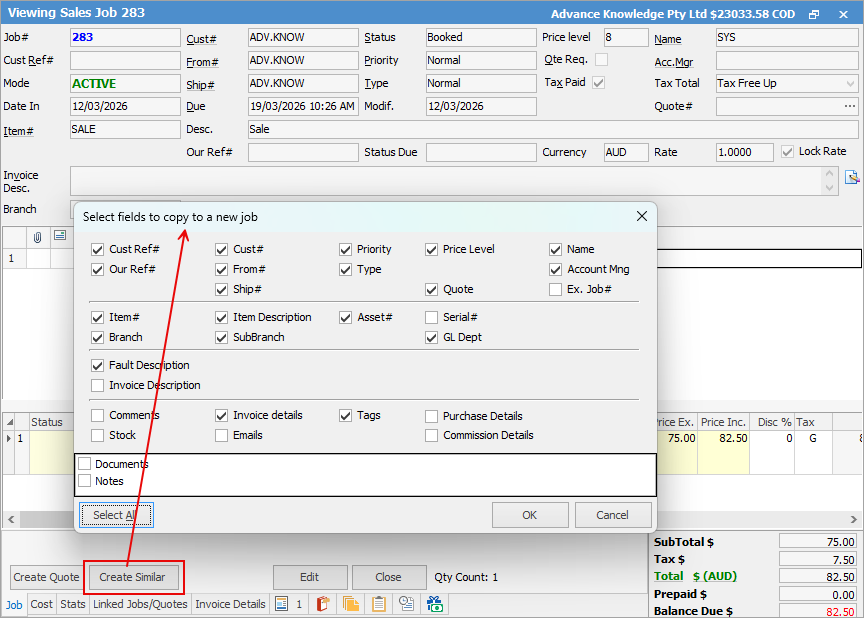This screenshot has height=618, width=864.
Task: Uncheck the Our Ref# checkbox
Action: point(98,269)
